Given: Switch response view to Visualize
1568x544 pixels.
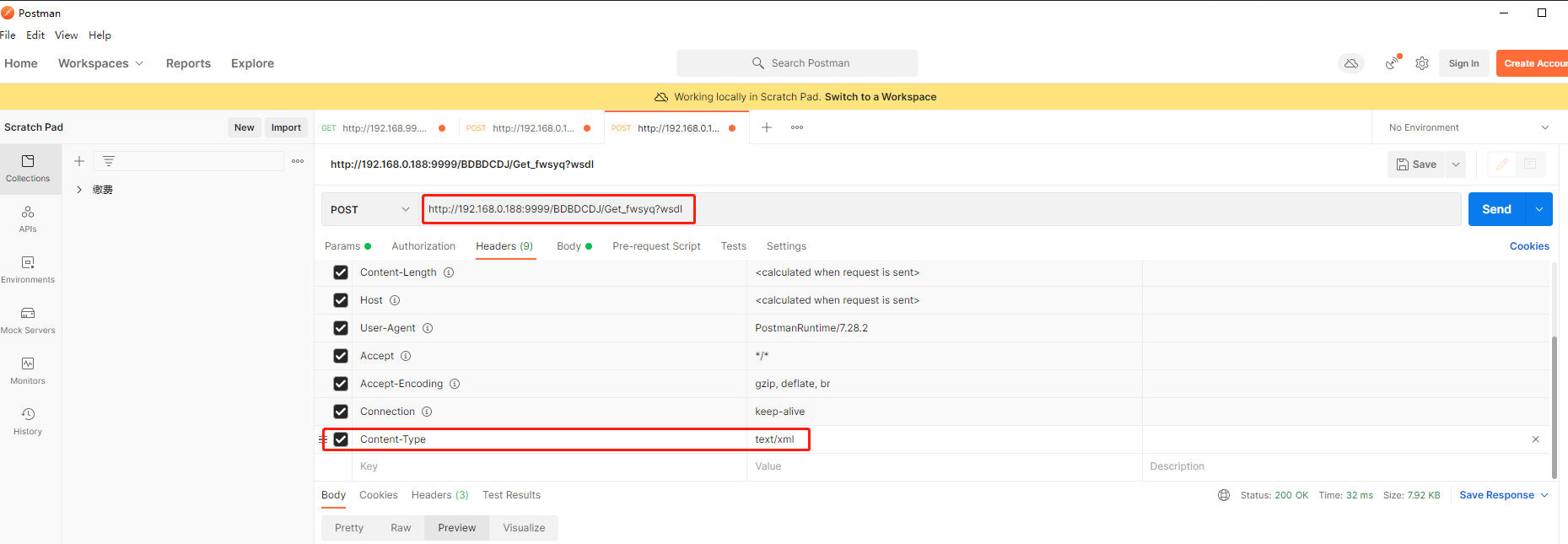Looking at the screenshot, I should tap(524, 528).
